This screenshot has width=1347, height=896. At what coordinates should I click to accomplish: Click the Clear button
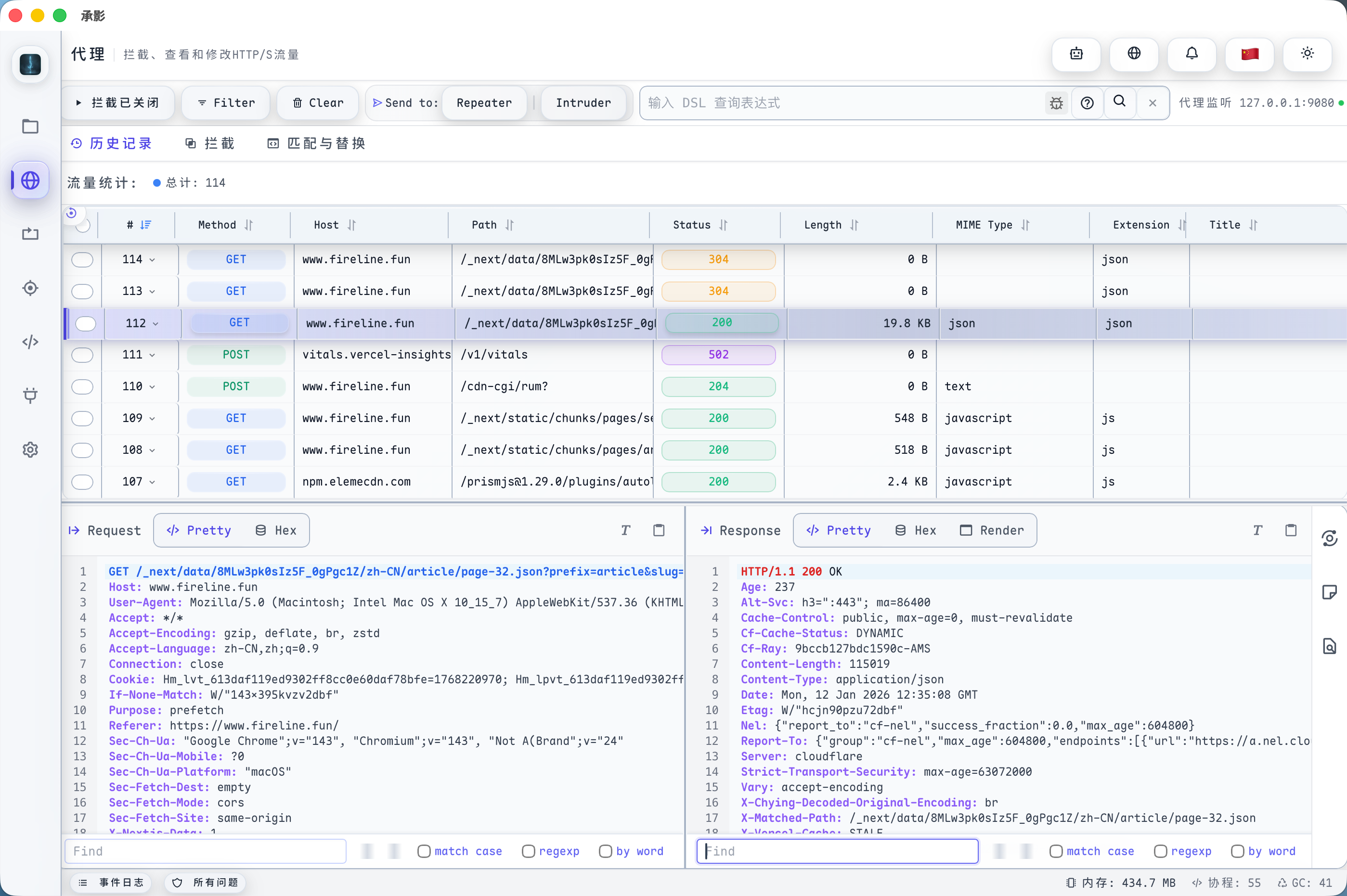coord(318,103)
